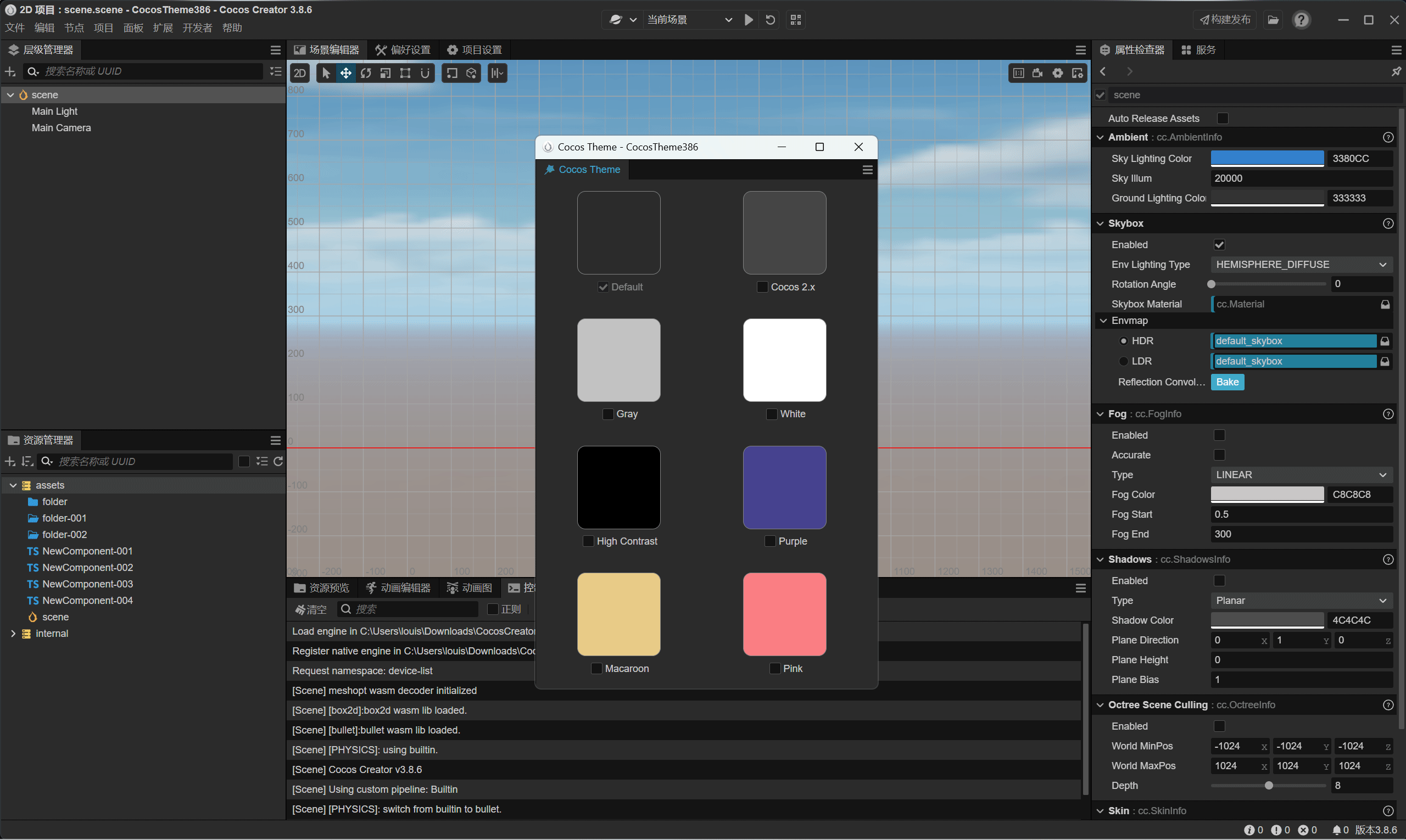
Task: Open the Env Lighting Type dropdown
Action: (x=1301, y=264)
